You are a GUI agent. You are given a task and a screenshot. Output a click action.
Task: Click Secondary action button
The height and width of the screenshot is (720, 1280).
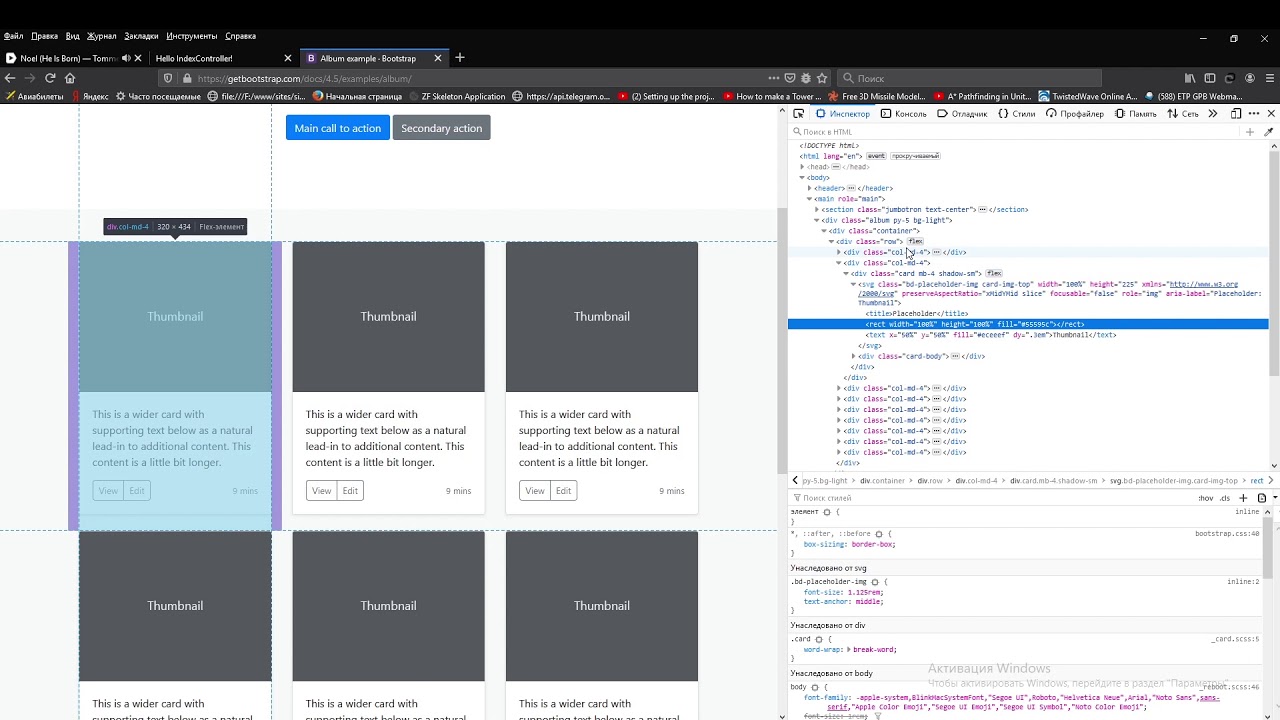[441, 128]
